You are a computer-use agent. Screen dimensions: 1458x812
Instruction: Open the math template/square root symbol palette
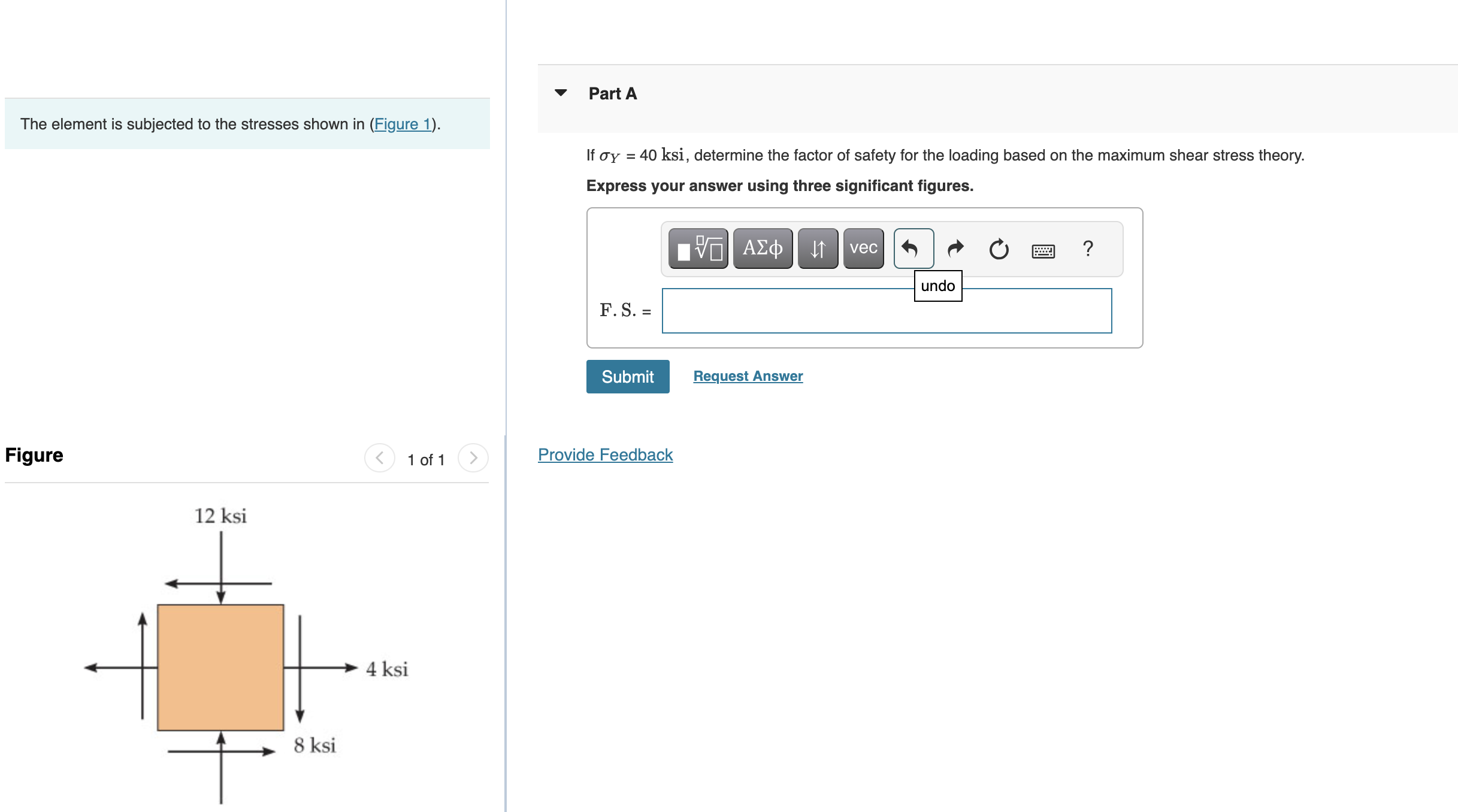(697, 248)
